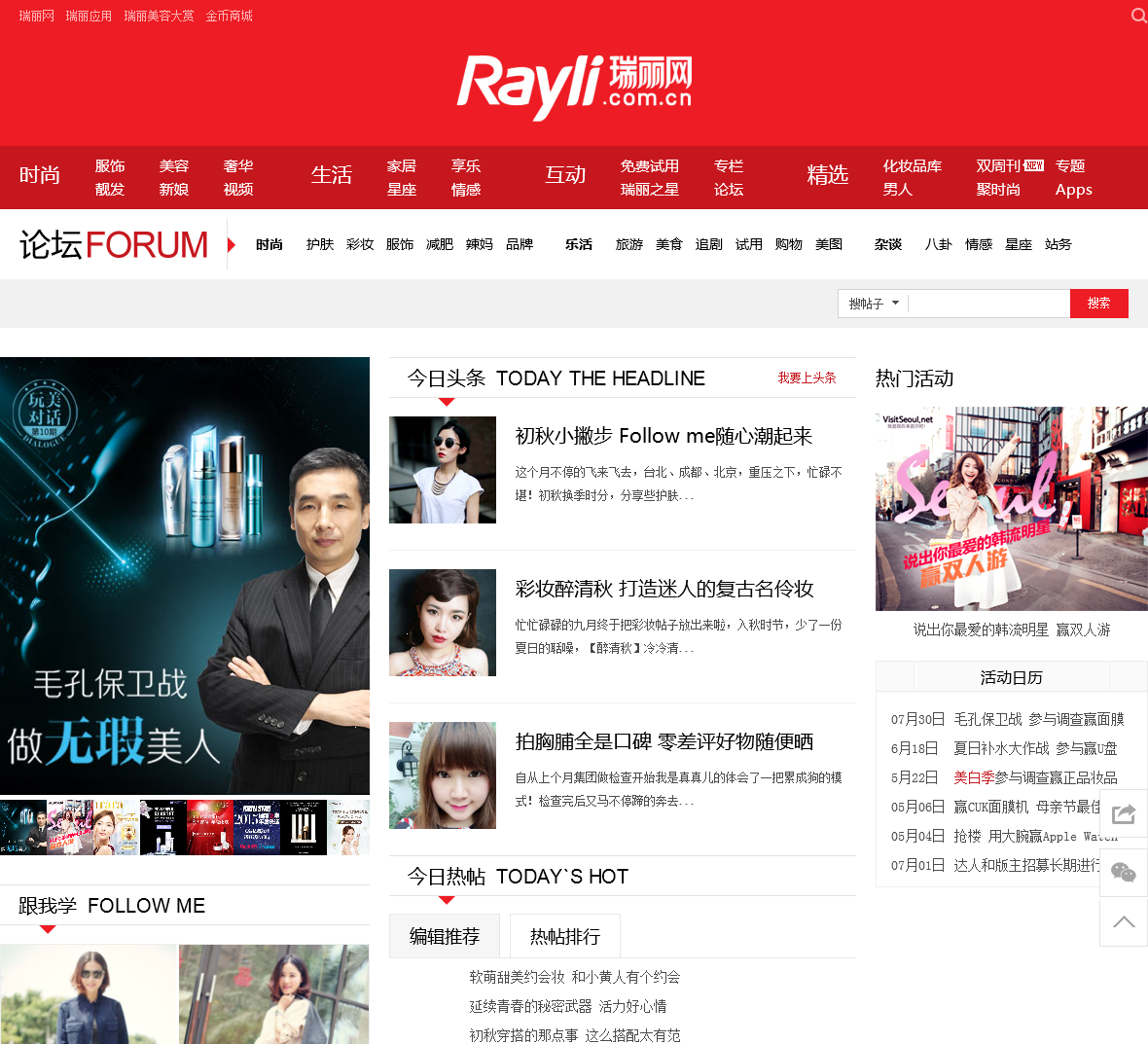This screenshot has width=1148, height=1044.
Task: Click the back-to-top arrow icon
Action: click(x=1123, y=921)
